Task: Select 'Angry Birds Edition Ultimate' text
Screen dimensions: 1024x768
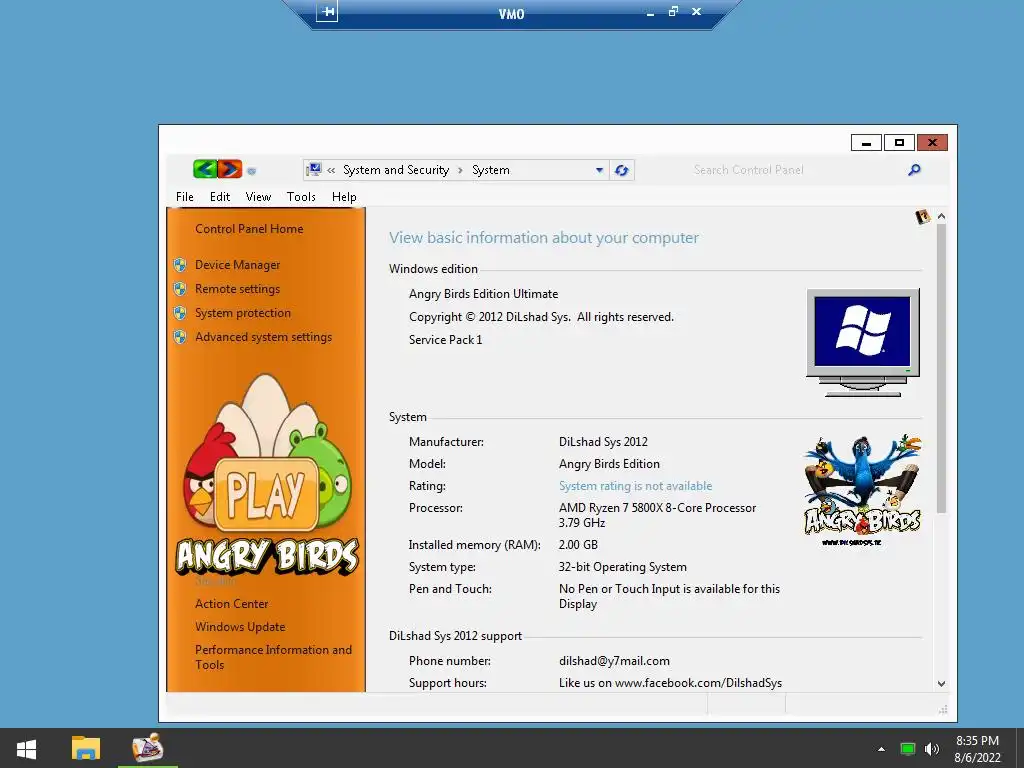Action: (x=483, y=294)
